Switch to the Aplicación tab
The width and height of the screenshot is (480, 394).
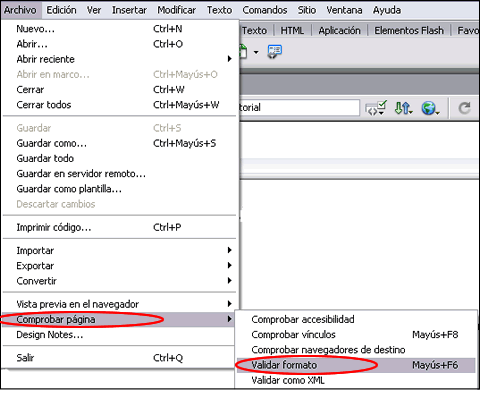(x=339, y=31)
